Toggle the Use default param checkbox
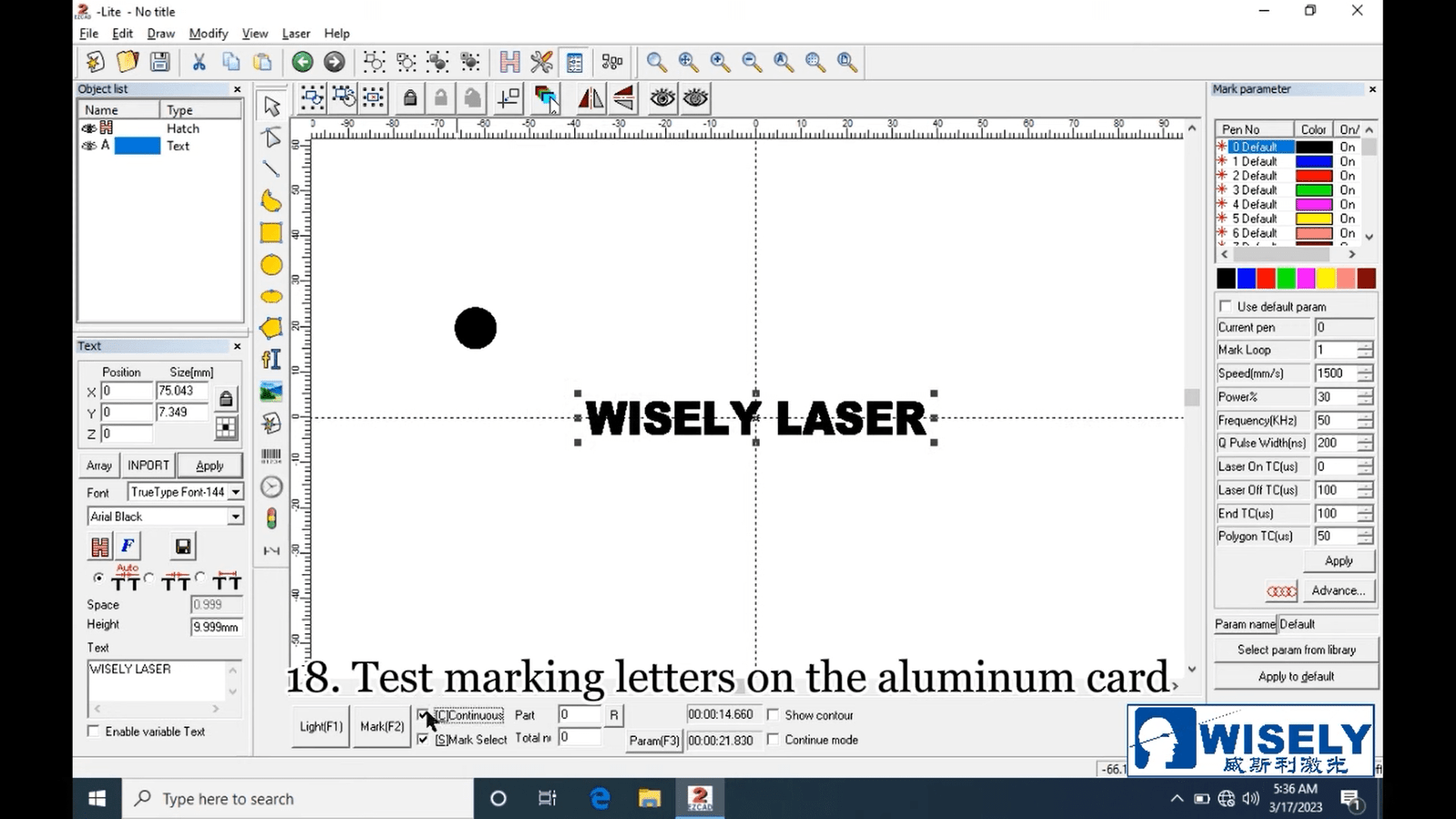The width and height of the screenshot is (1456, 819). [1226, 307]
